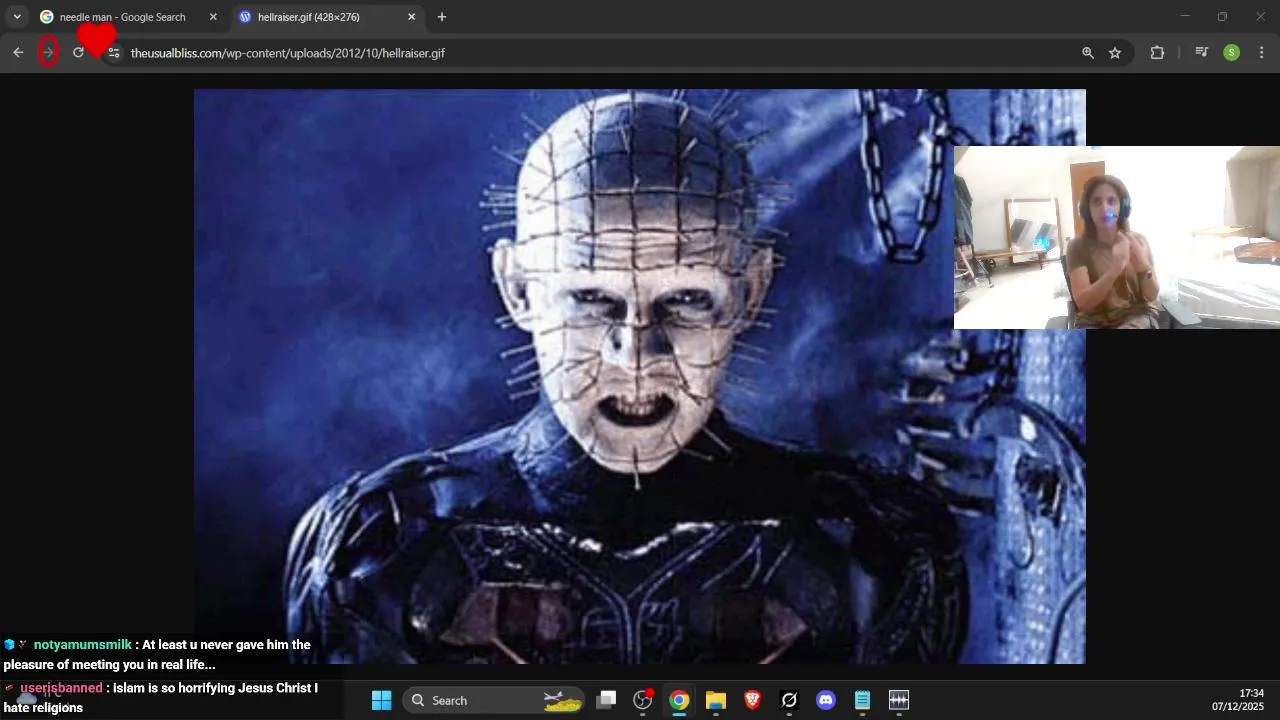Click the username userisbanned in chat
The height and width of the screenshot is (720, 1280).
(61, 688)
